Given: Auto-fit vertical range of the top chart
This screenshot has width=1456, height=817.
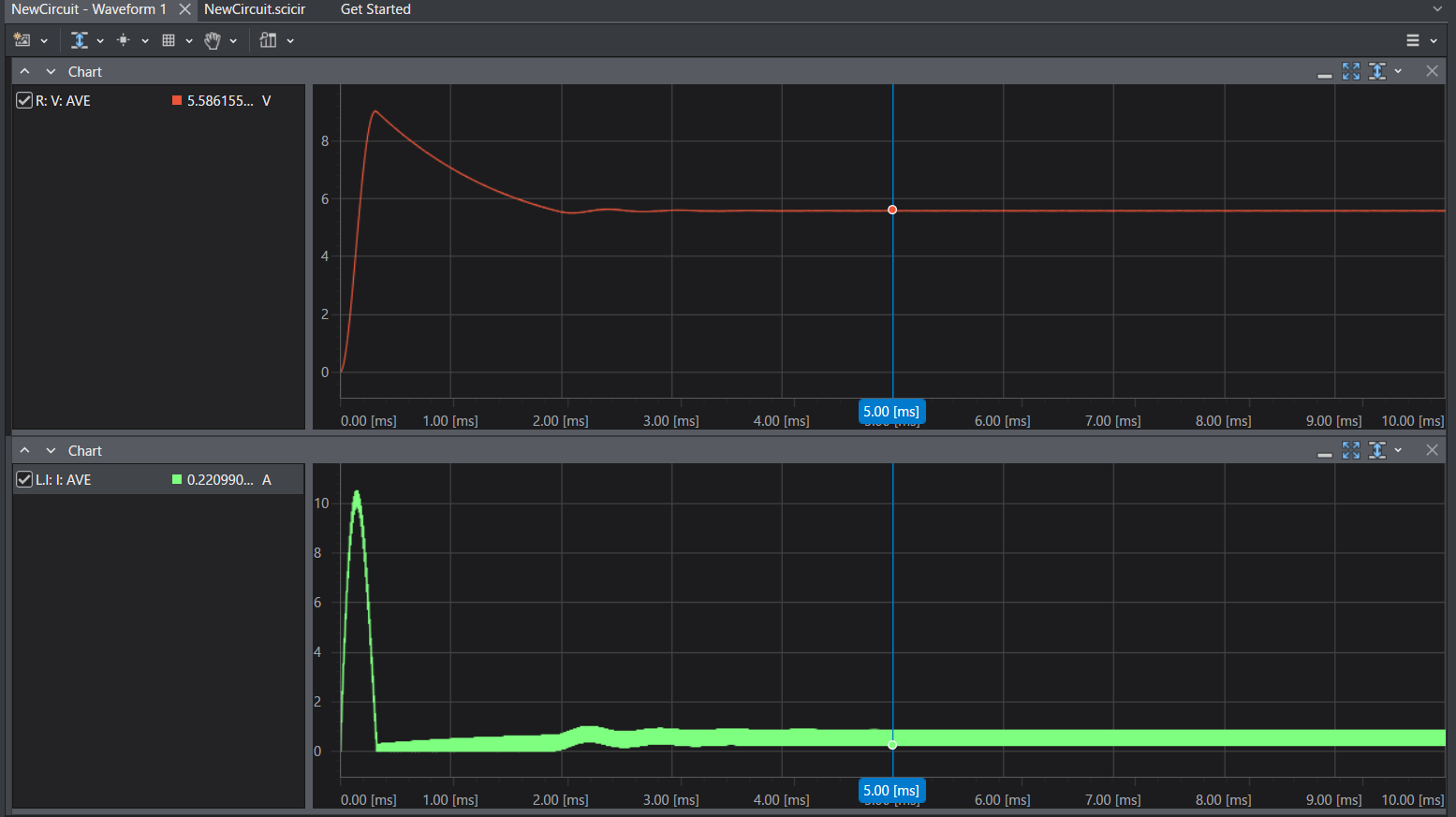Looking at the screenshot, I should tap(1376, 71).
